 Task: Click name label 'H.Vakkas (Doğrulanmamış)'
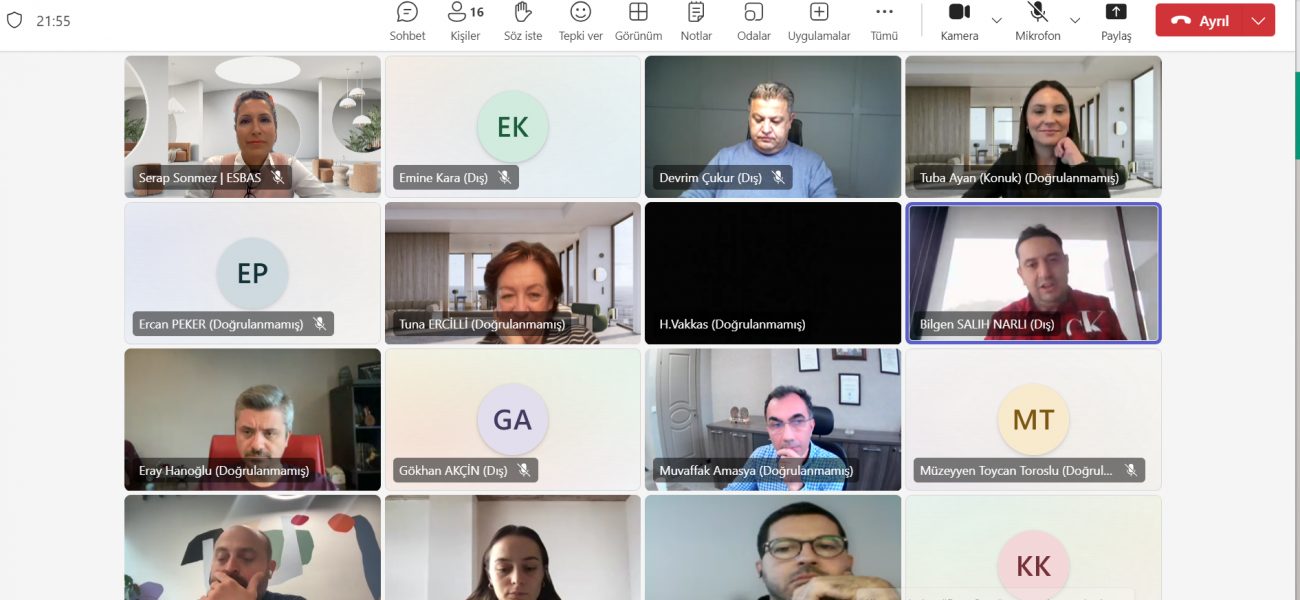click(x=732, y=324)
